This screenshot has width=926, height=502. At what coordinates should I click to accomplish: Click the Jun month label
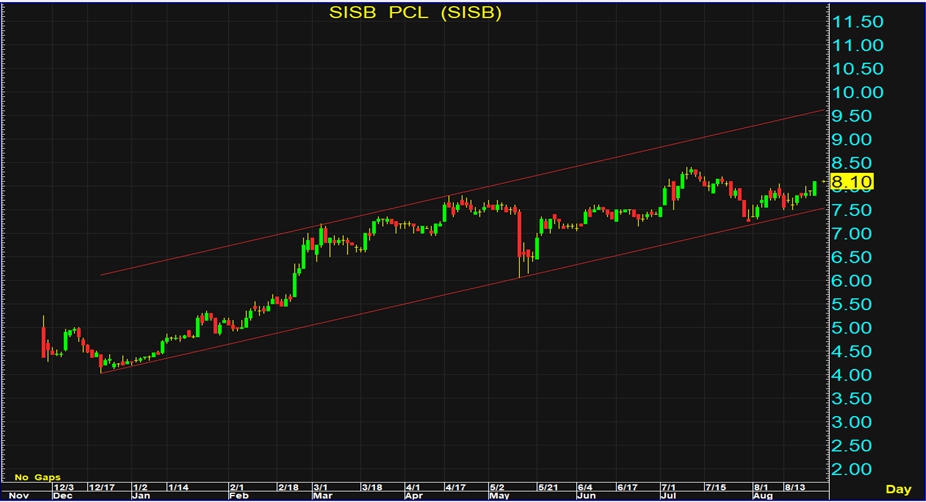coord(587,496)
